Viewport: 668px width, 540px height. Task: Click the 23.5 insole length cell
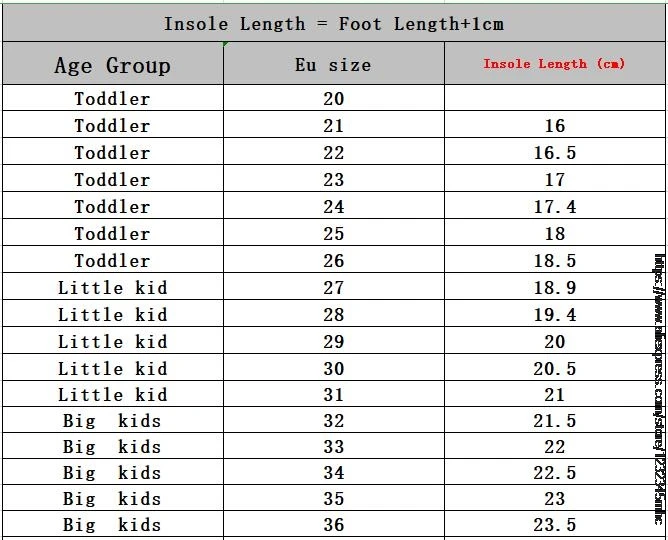point(554,525)
